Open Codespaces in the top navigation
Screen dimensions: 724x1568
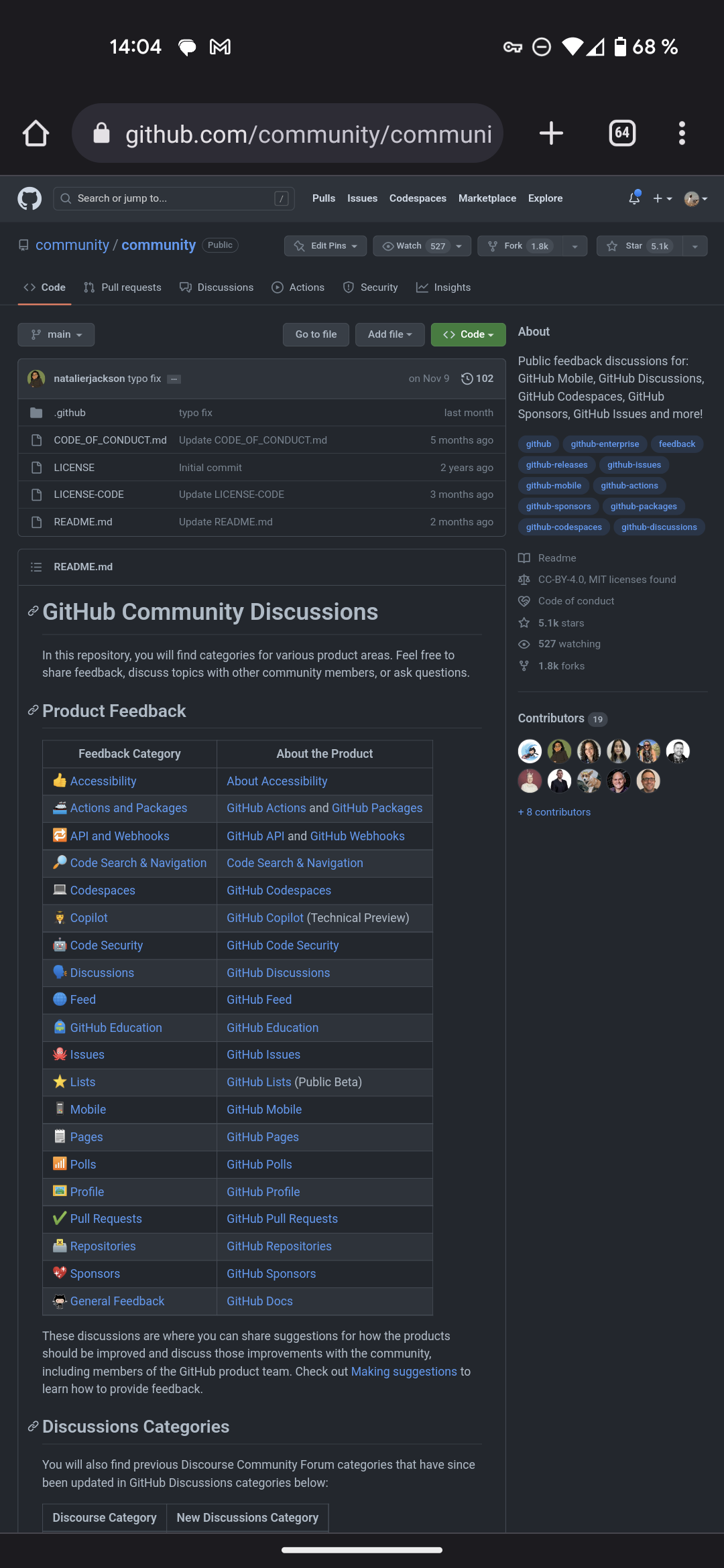[x=418, y=198]
